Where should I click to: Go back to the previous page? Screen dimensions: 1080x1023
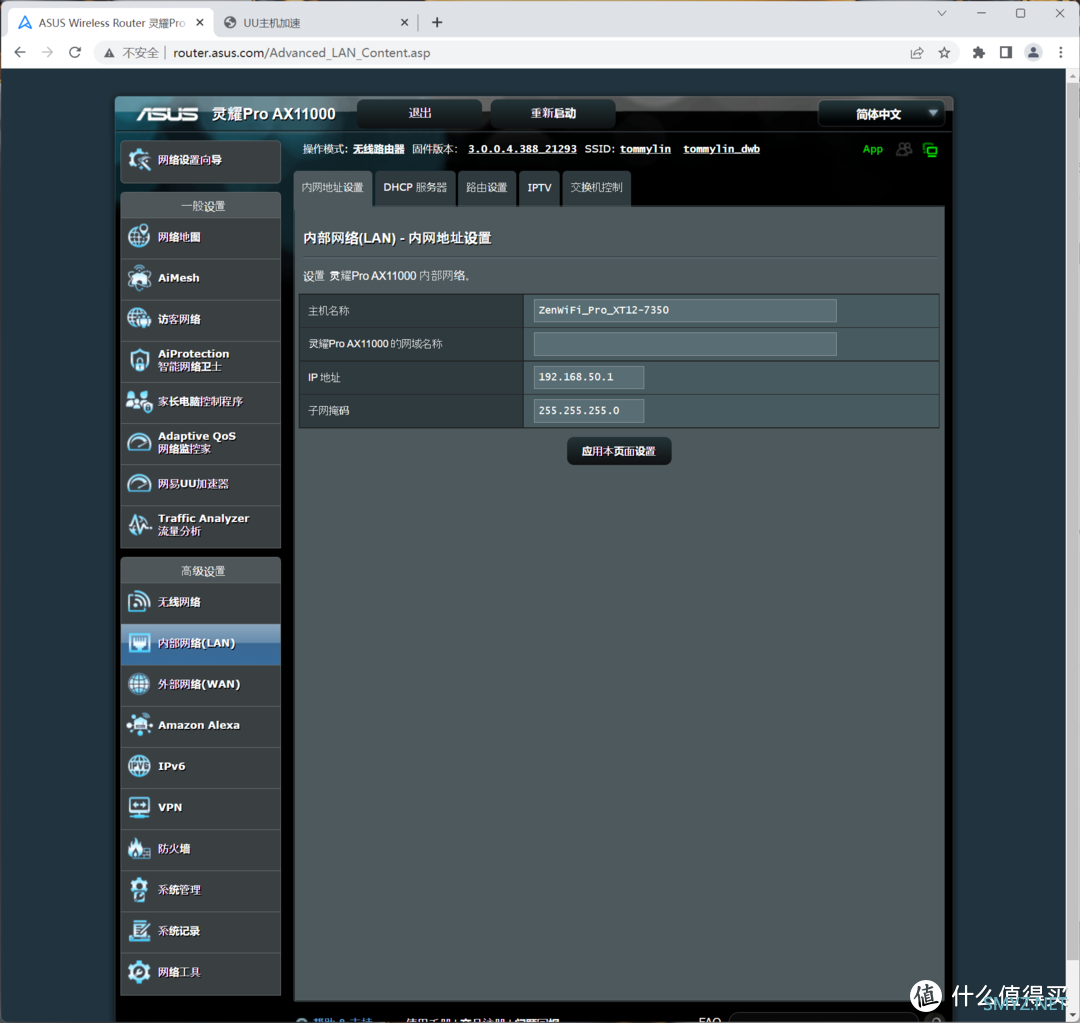pyautogui.click(x=20, y=53)
